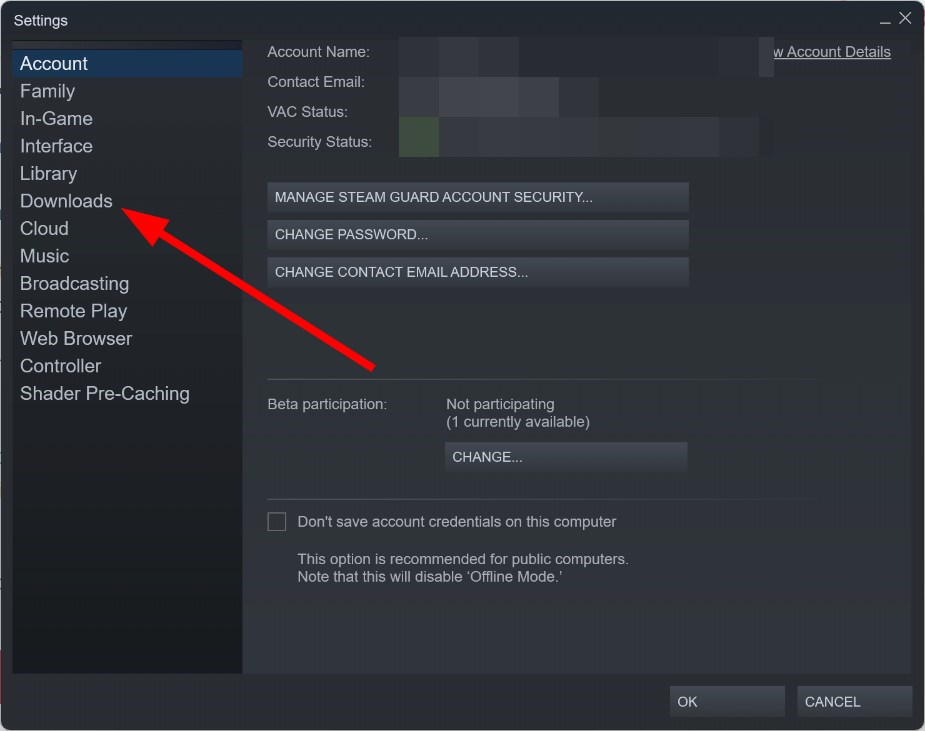Select the Account settings category
The image size is (925, 731).
(x=127, y=63)
